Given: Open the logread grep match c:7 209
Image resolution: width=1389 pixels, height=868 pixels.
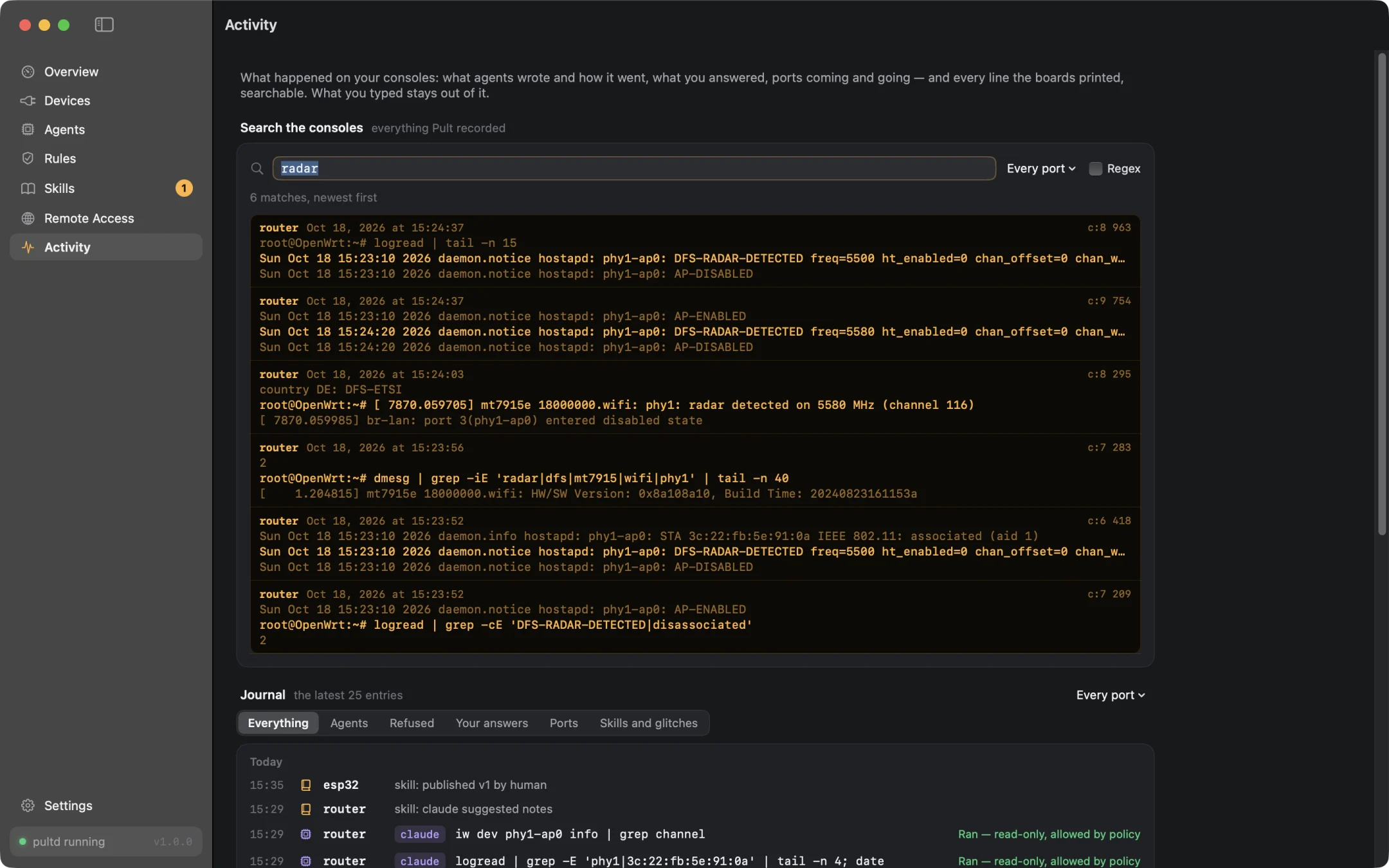Looking at the screenshot, I should [695, 617].
